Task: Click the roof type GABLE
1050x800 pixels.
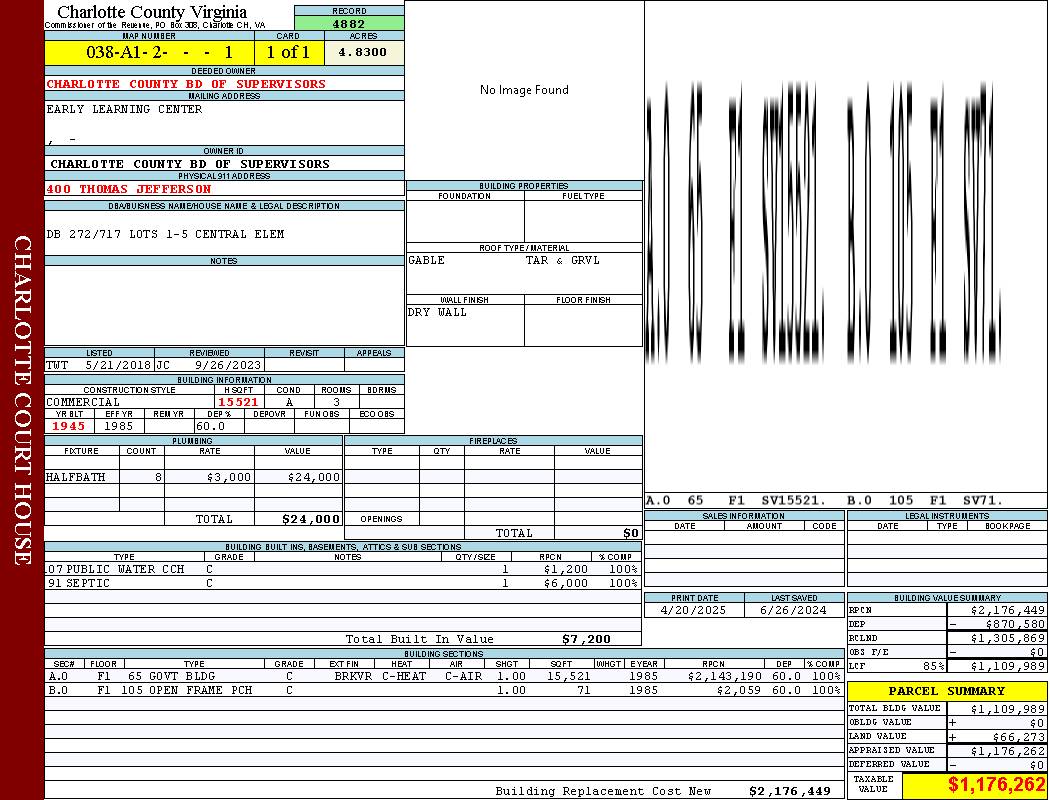Action: click(x=426, y=260)
